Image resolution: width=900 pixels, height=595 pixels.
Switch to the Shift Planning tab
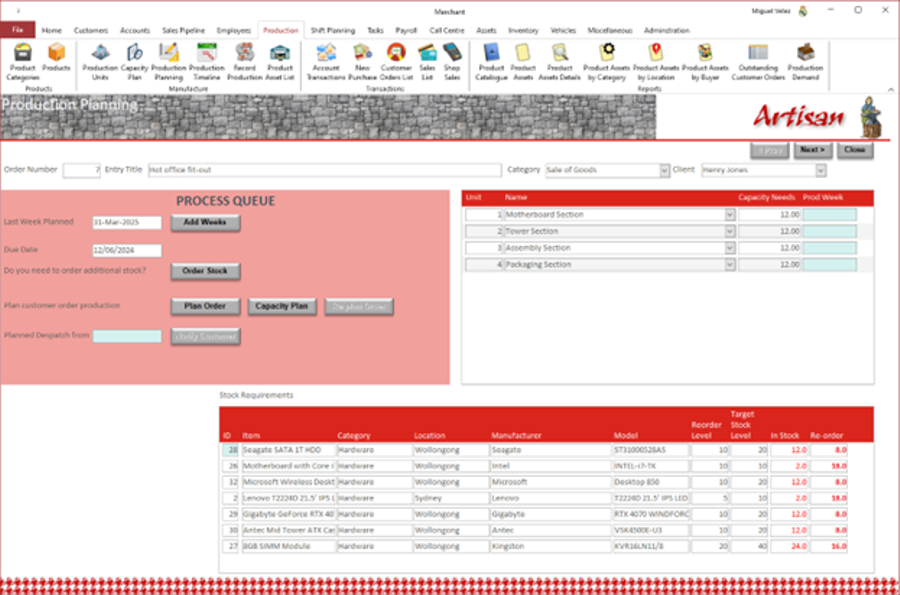(x=331, y=31)
